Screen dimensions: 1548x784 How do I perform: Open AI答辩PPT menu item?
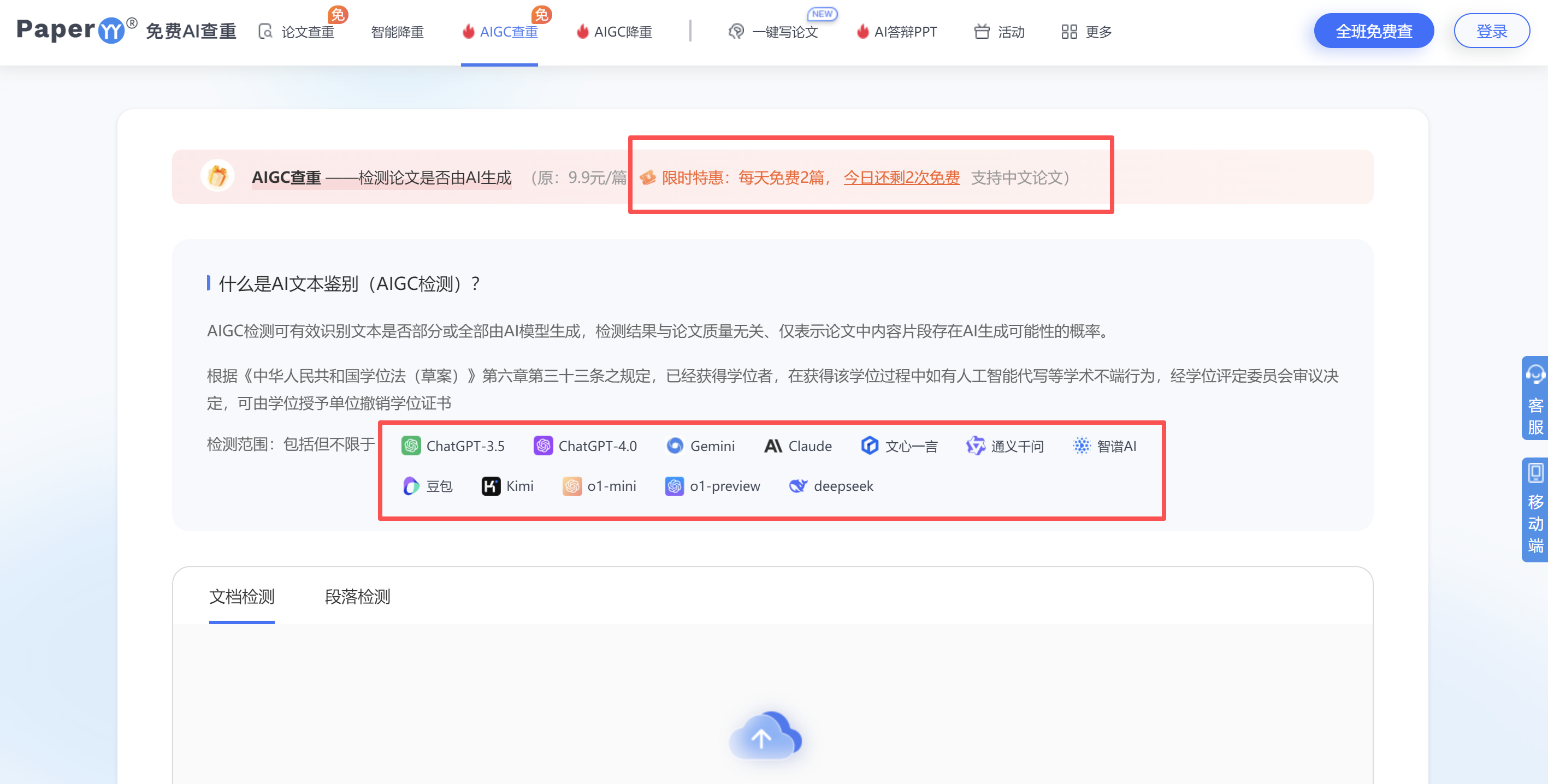point(905,32)
